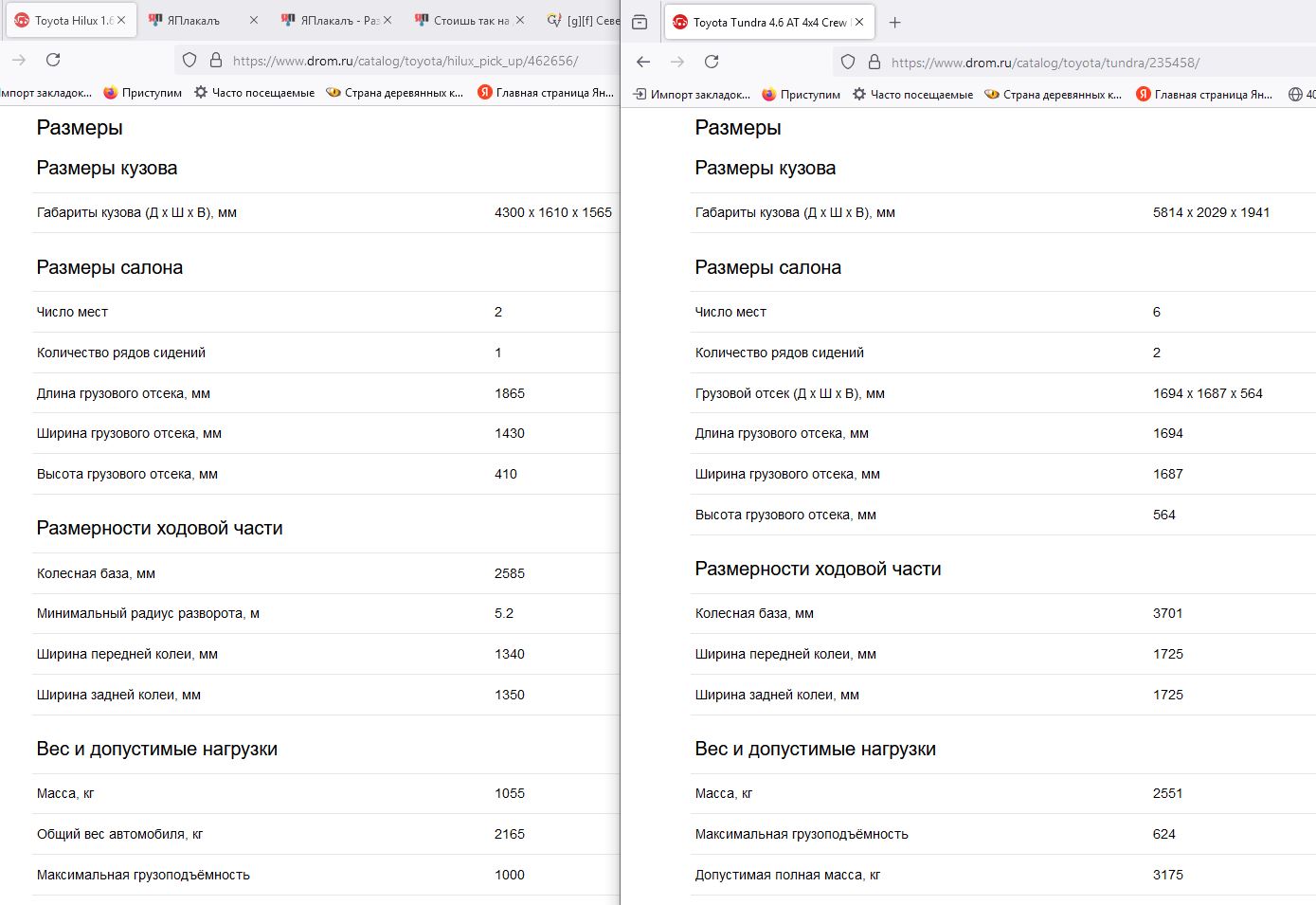
Task: Open 'Часто посещаемые' bookmark in left window
Action: tap(254, 93)
